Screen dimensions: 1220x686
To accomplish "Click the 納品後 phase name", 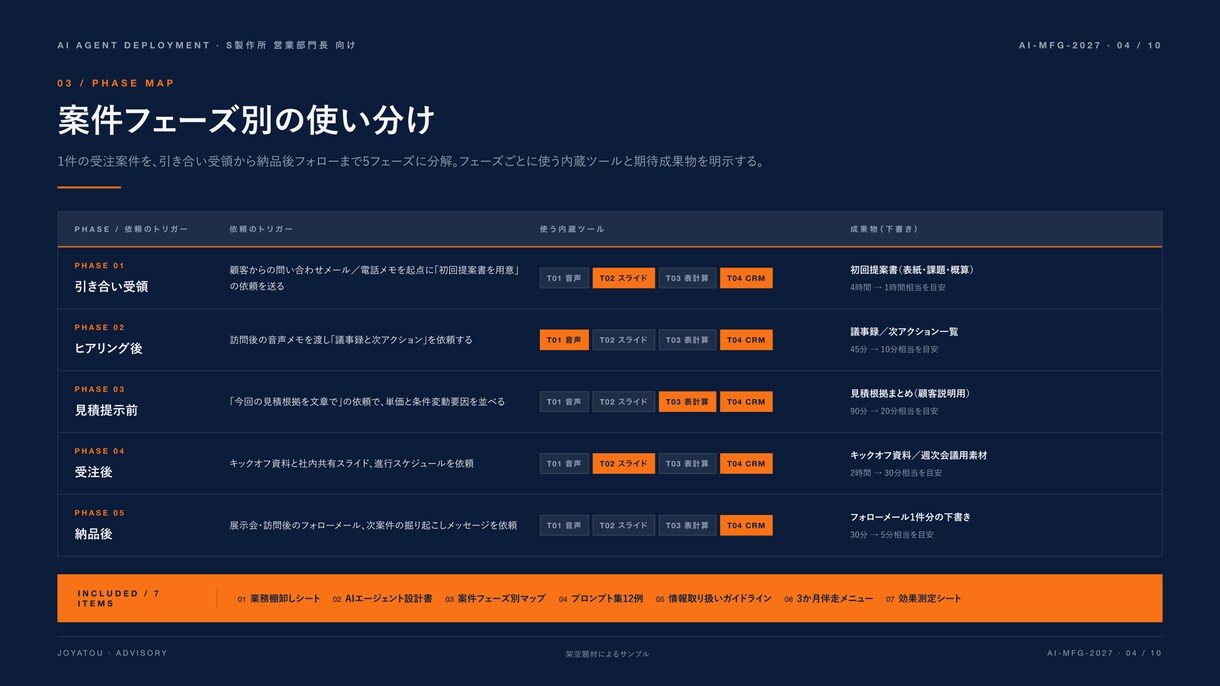I will coord(93,535).
